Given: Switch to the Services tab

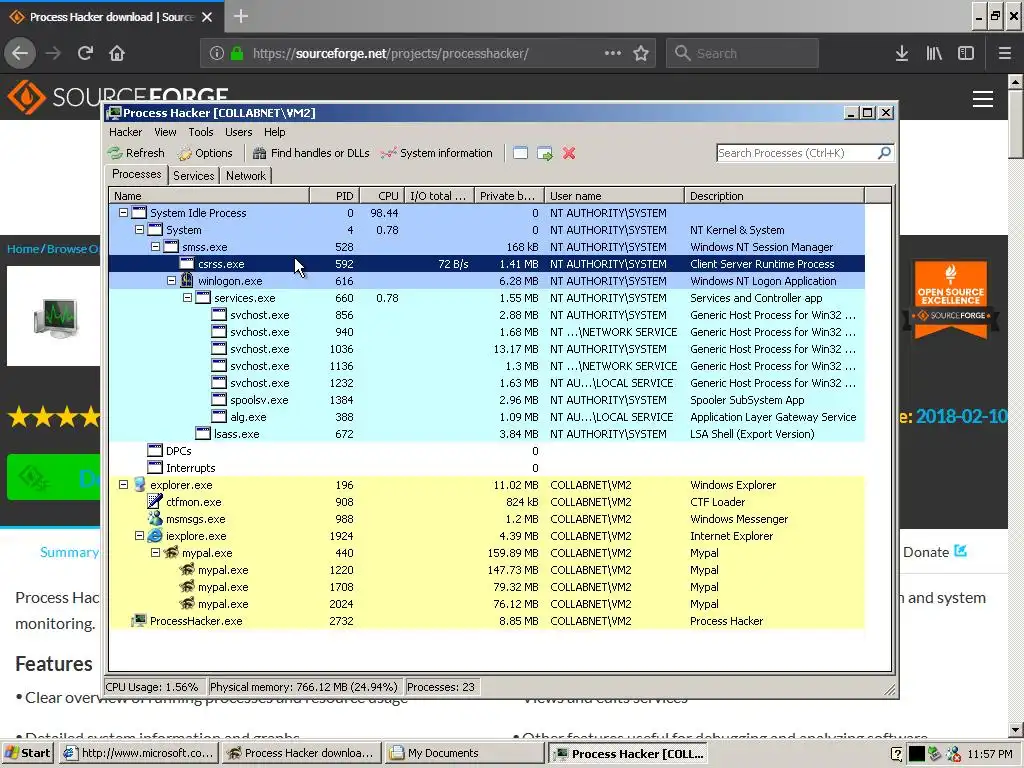Looking at the screenshot, I should 193,176.
